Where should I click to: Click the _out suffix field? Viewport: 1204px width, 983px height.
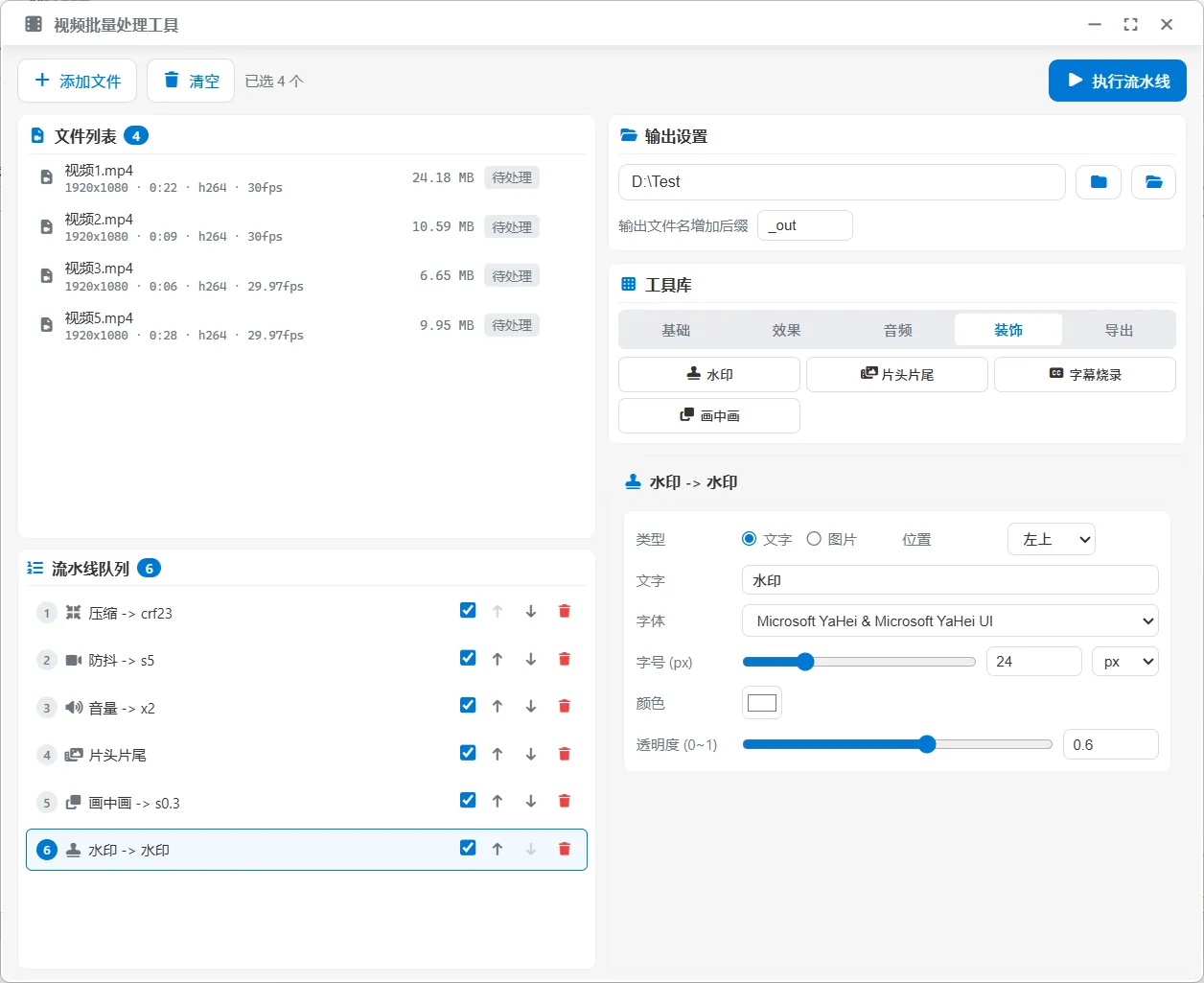click(805, 225)
